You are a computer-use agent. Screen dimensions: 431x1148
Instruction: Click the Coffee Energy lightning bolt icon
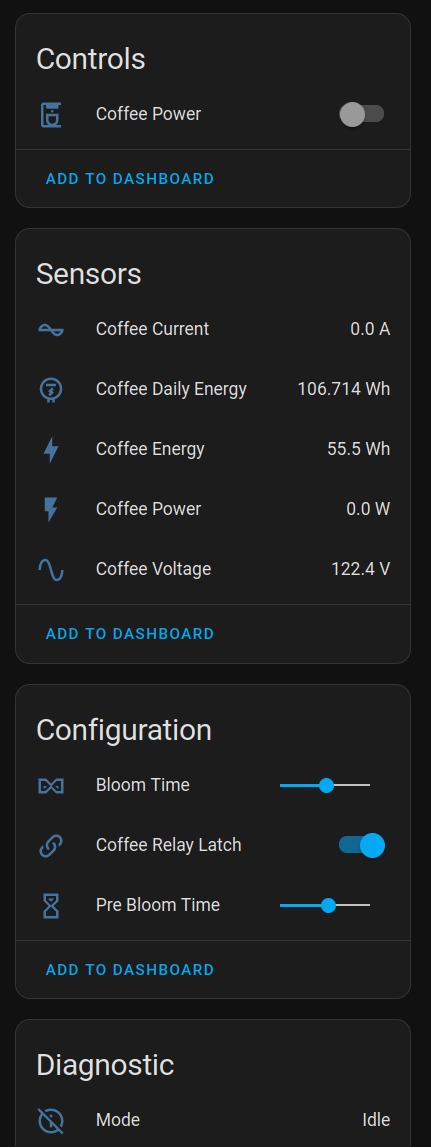50,450
